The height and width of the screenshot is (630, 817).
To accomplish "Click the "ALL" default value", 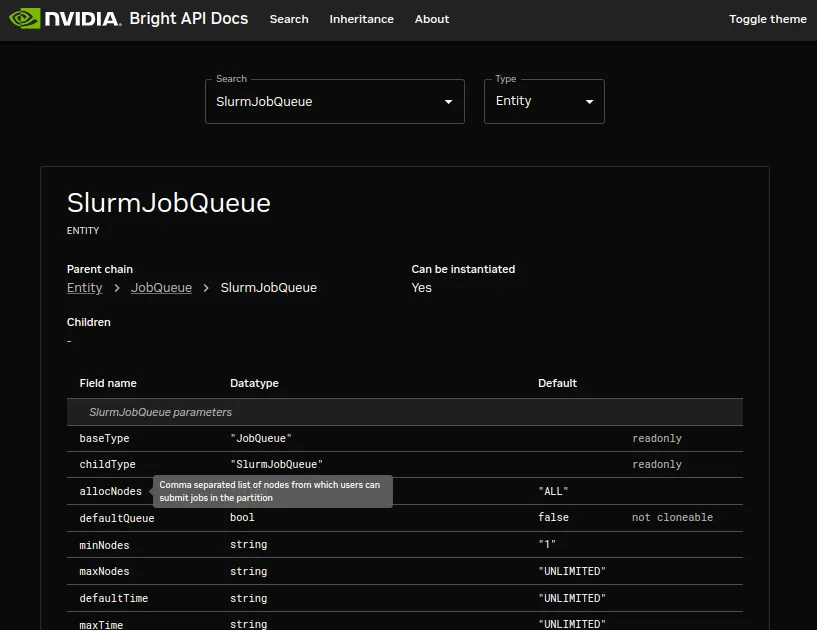I will [x=553, y=491].
